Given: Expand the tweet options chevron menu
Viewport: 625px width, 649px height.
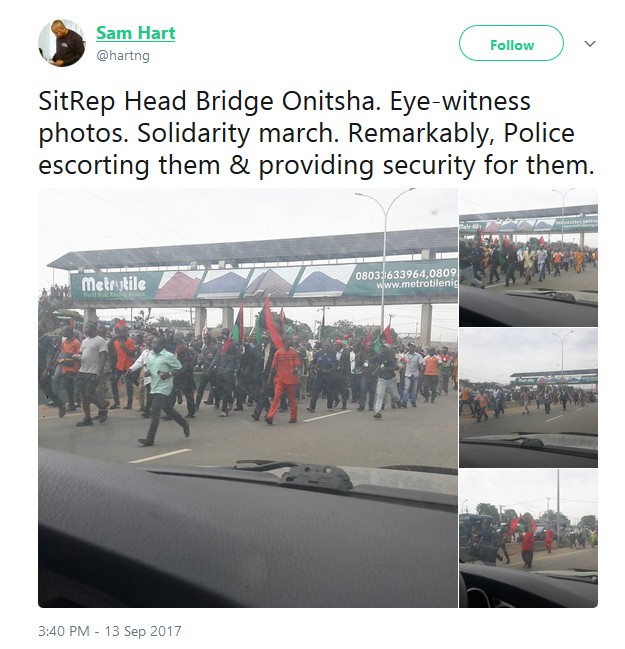Looking at the screenshot, I should (589, 44).
